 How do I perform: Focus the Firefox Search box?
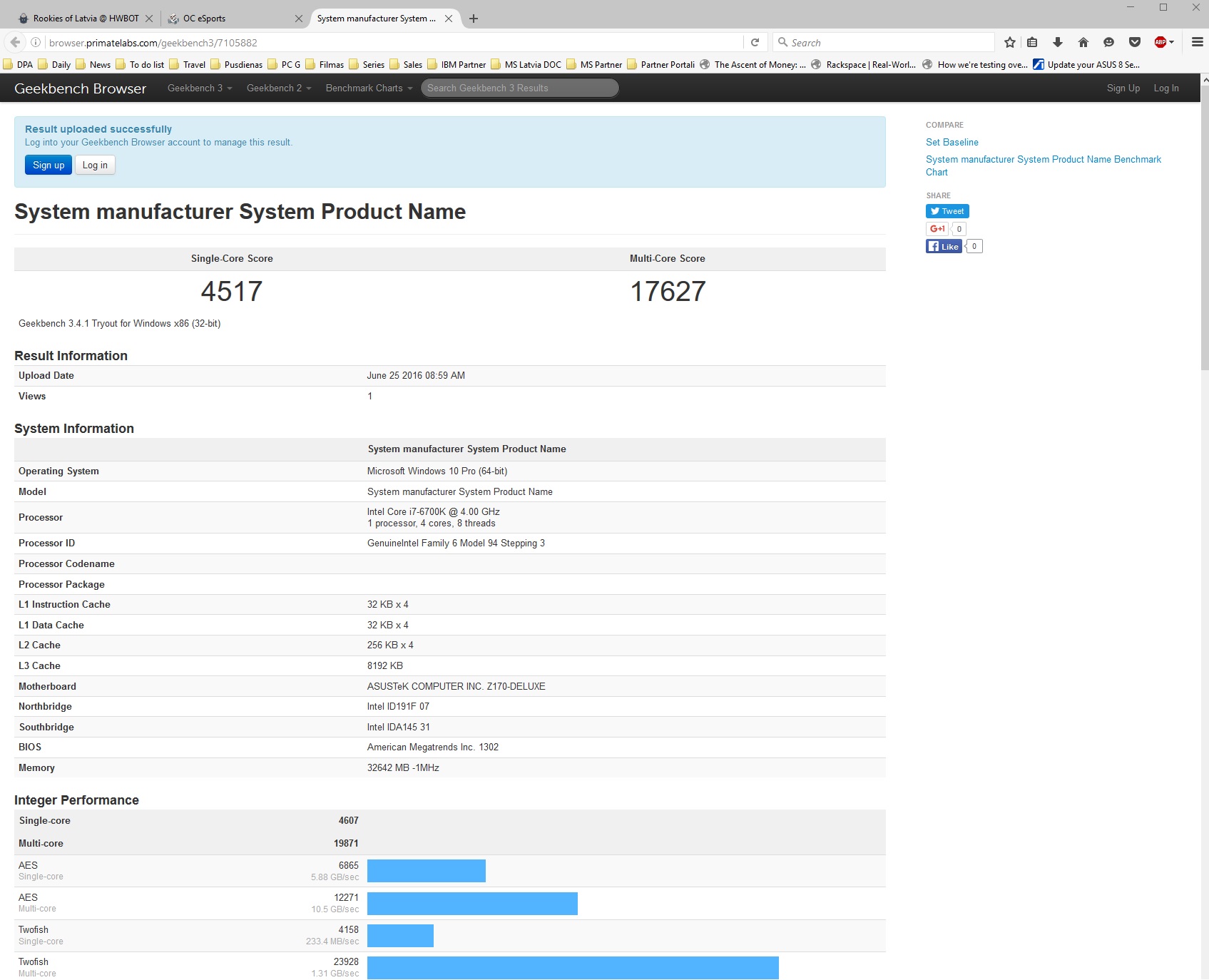(884, 42)
